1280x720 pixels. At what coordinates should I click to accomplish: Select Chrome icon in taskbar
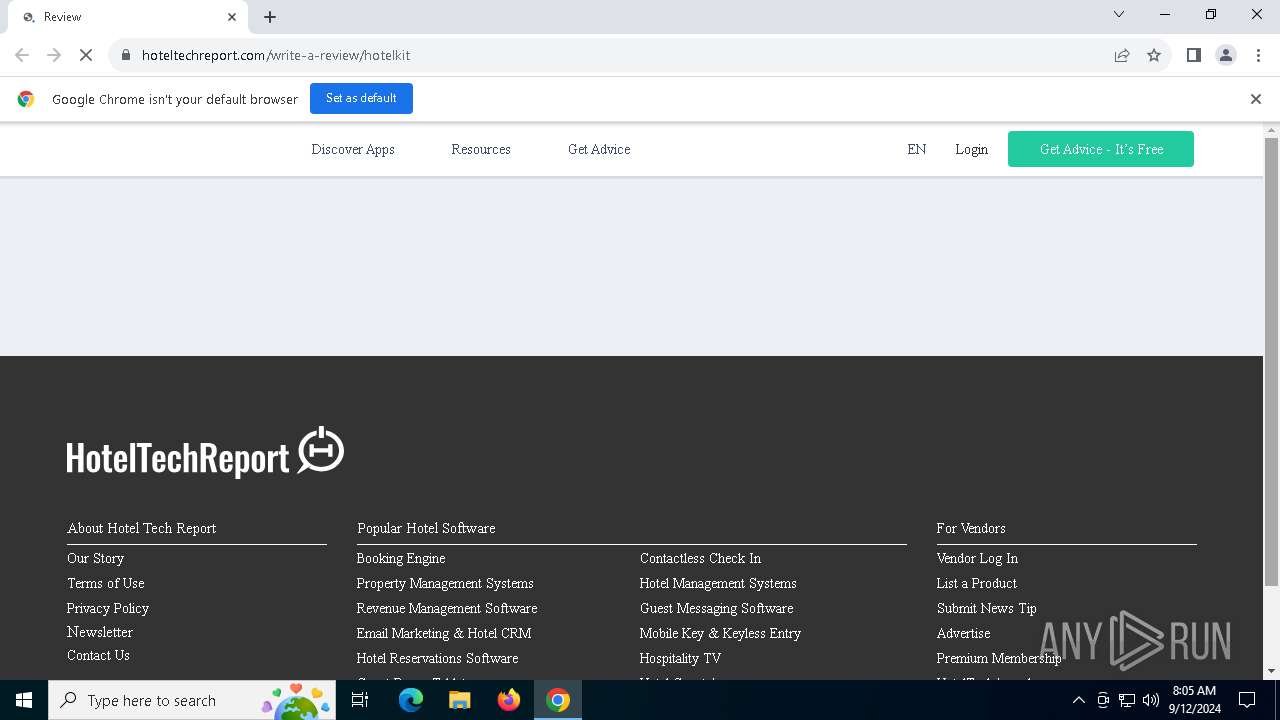pyautogui.click(x=558, y=700)
